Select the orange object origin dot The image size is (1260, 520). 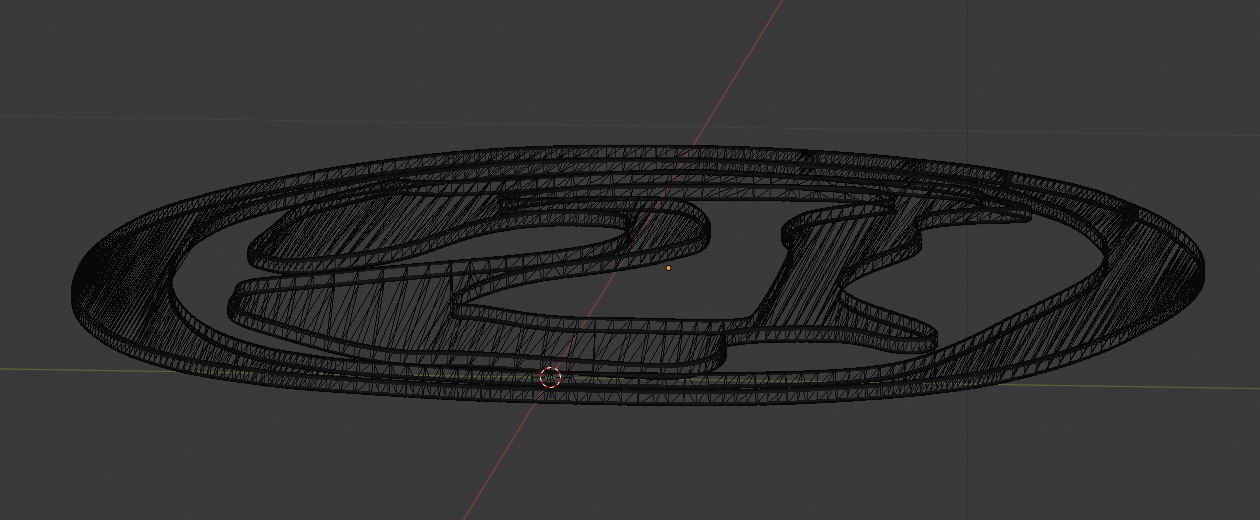pos(669,268)
